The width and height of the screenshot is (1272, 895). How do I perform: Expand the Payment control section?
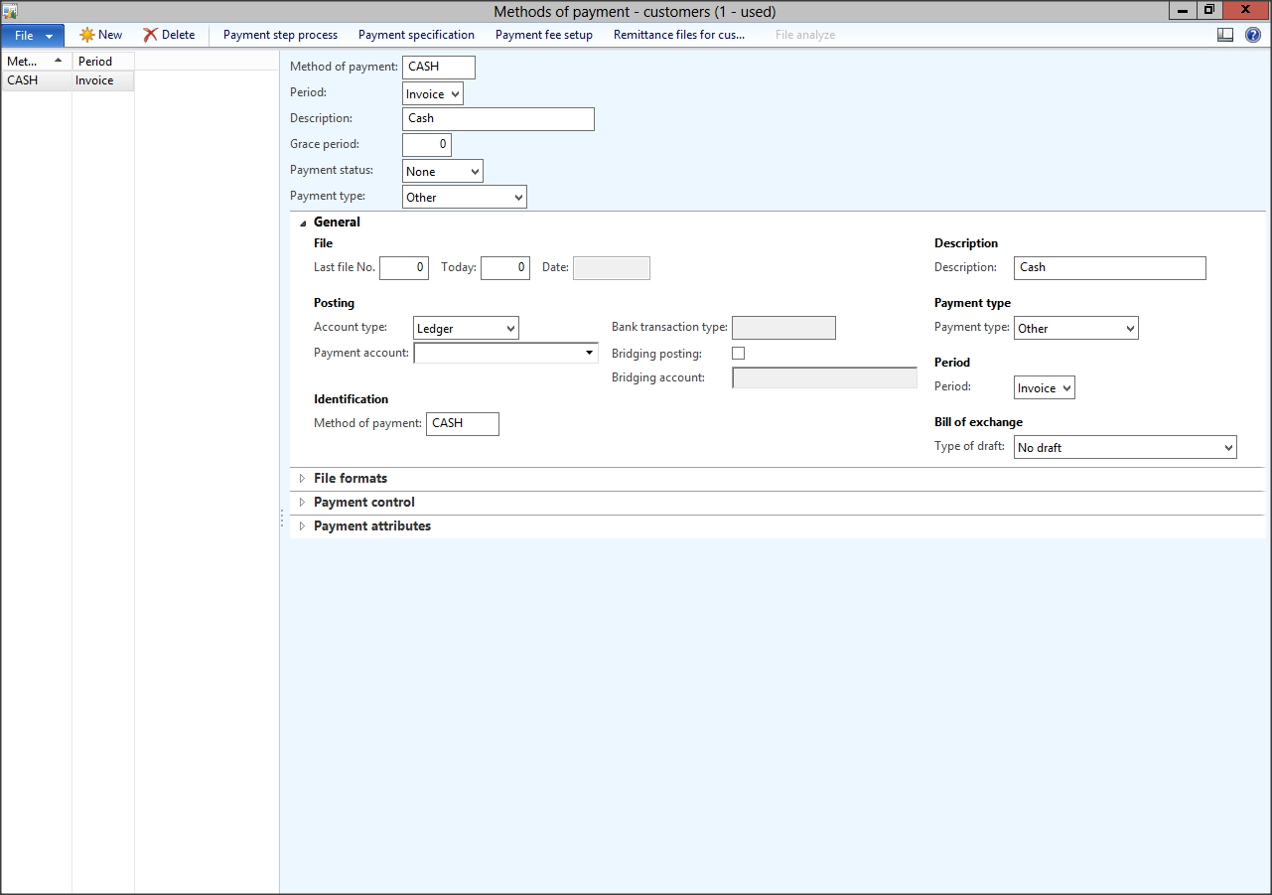pos(364,503)
